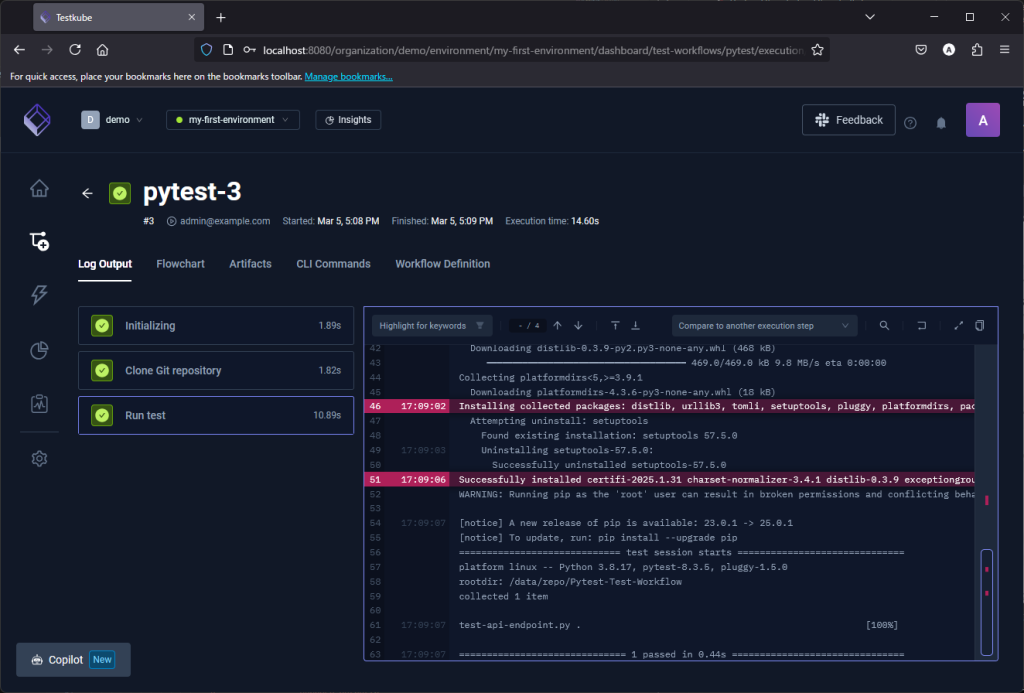Open Compare to another execution step dropdown
The height and width of the screenshot is (693, 1024).
pos(765,325)
